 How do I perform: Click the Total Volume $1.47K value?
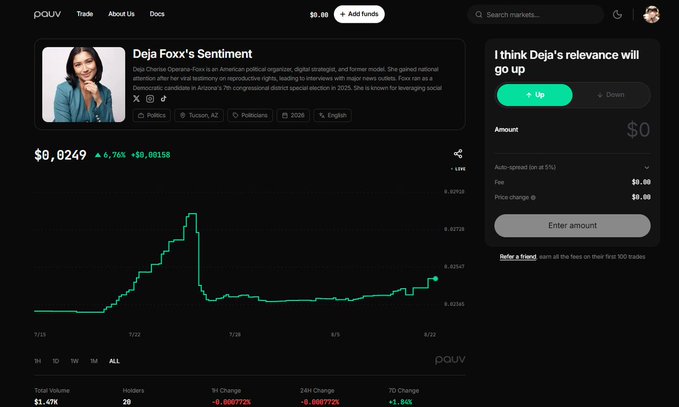click(x=46, y=402)
